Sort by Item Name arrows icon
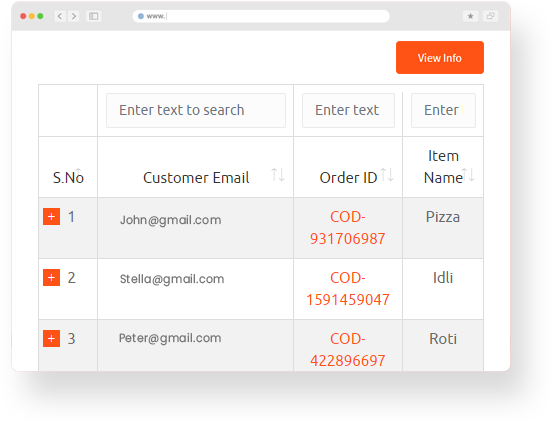The image size is (552, 423). (x=468, y=175)
